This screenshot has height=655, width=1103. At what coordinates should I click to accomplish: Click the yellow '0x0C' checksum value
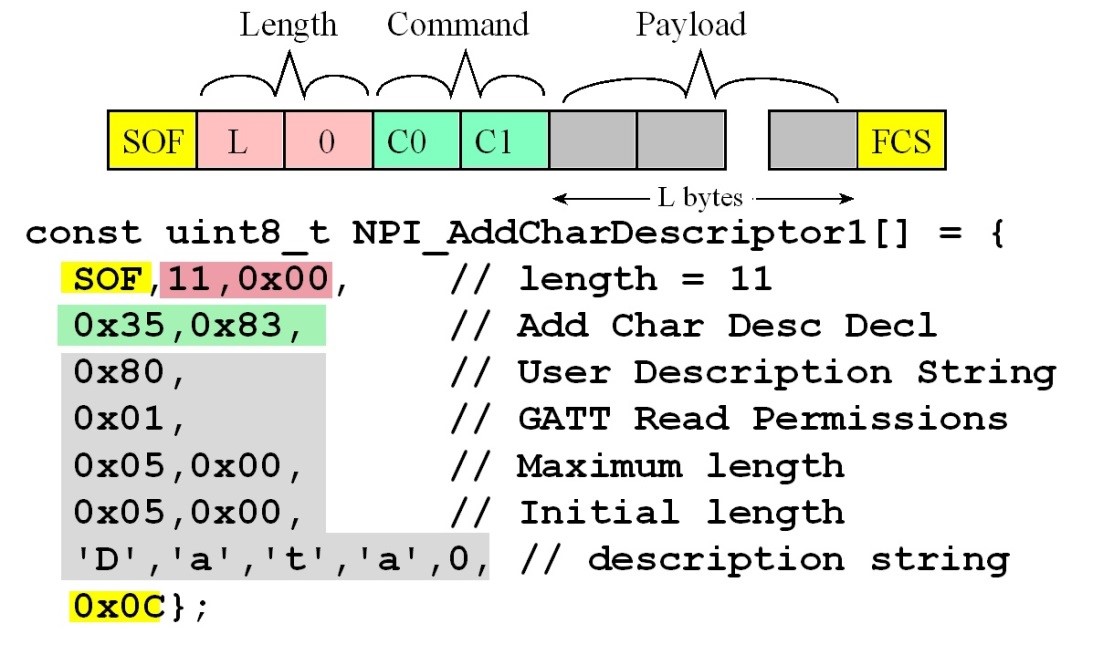click(x=117, y=606)
